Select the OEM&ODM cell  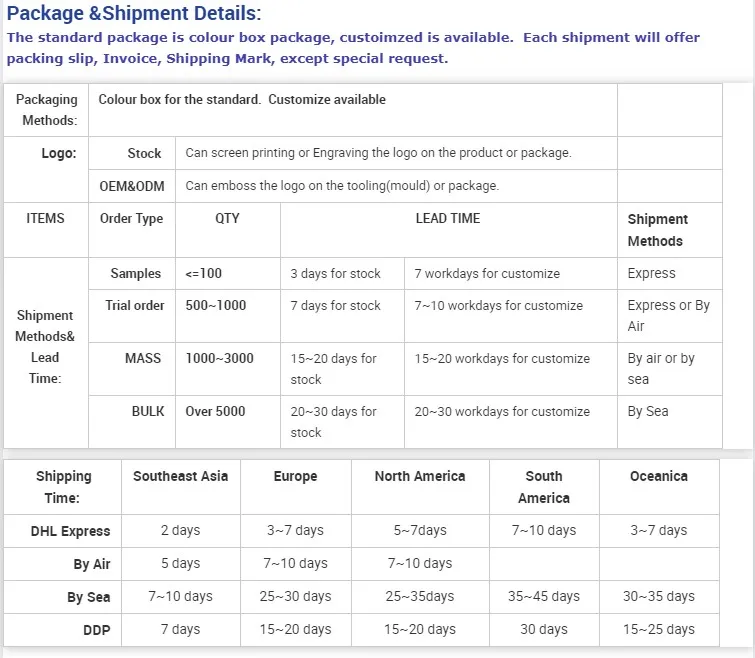[131, 186]
